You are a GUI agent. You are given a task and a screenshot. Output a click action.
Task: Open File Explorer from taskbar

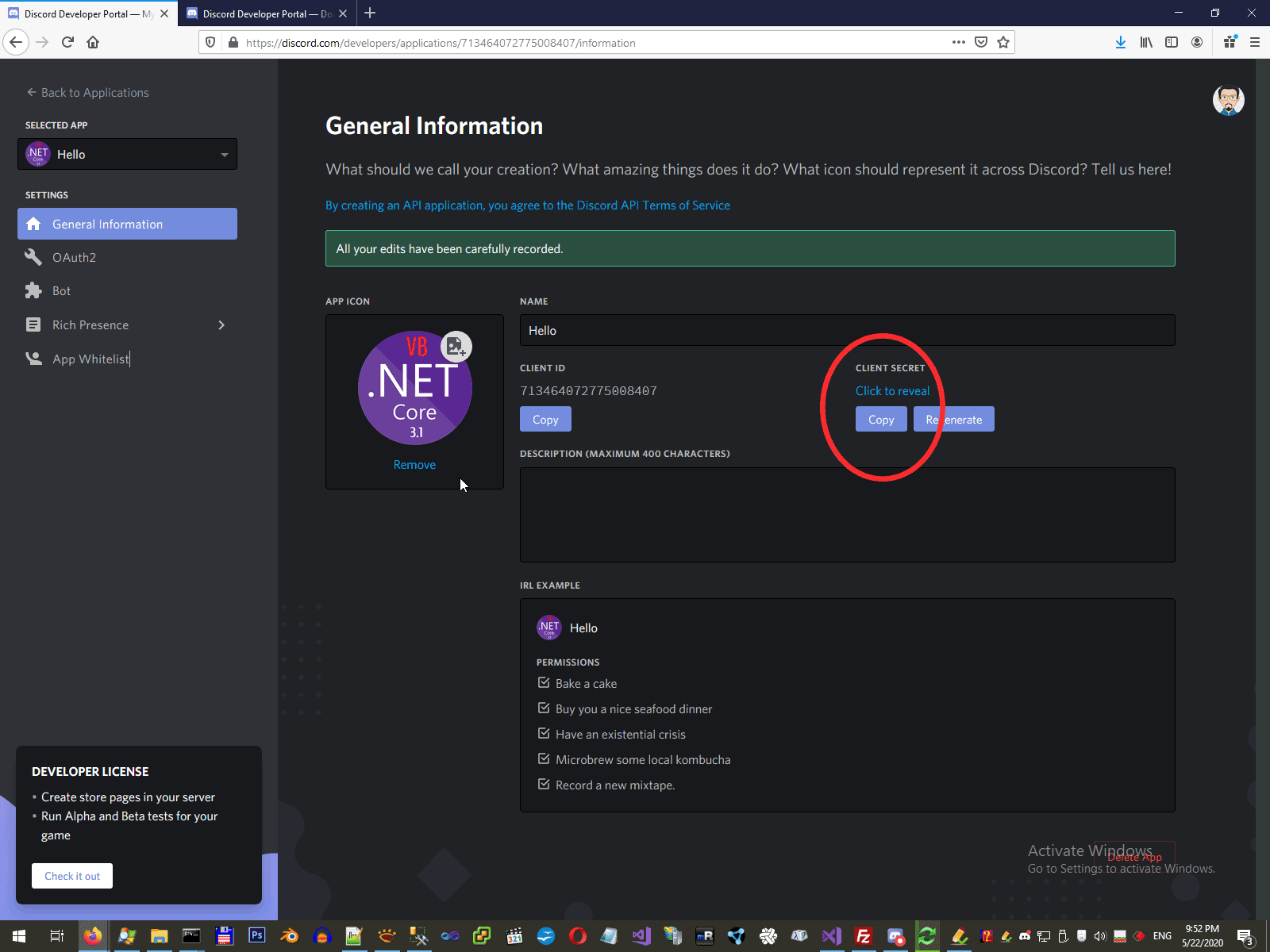(159, 936)
